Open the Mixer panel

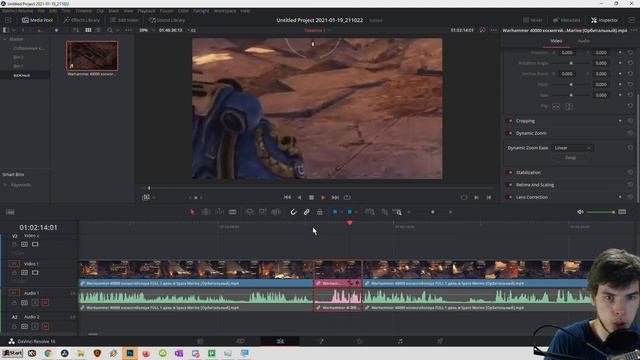pos(533,20)
